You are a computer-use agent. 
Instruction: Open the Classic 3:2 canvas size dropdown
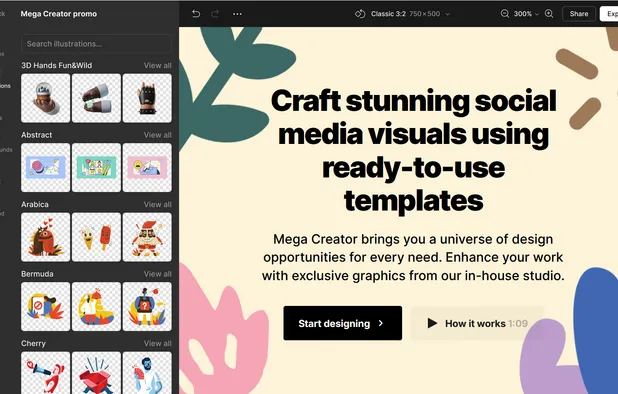tap(410, 14)
